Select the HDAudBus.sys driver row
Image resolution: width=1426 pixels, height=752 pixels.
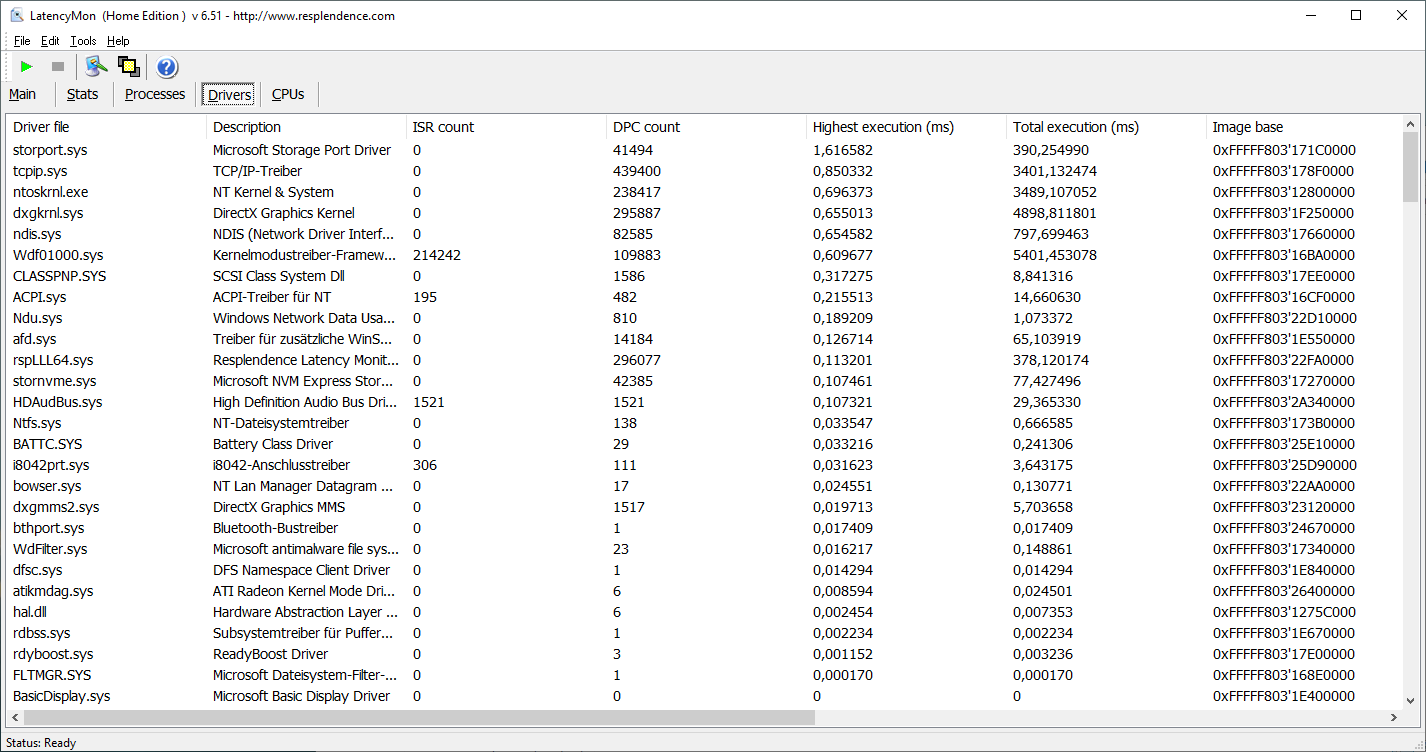[x=704, y=402]
